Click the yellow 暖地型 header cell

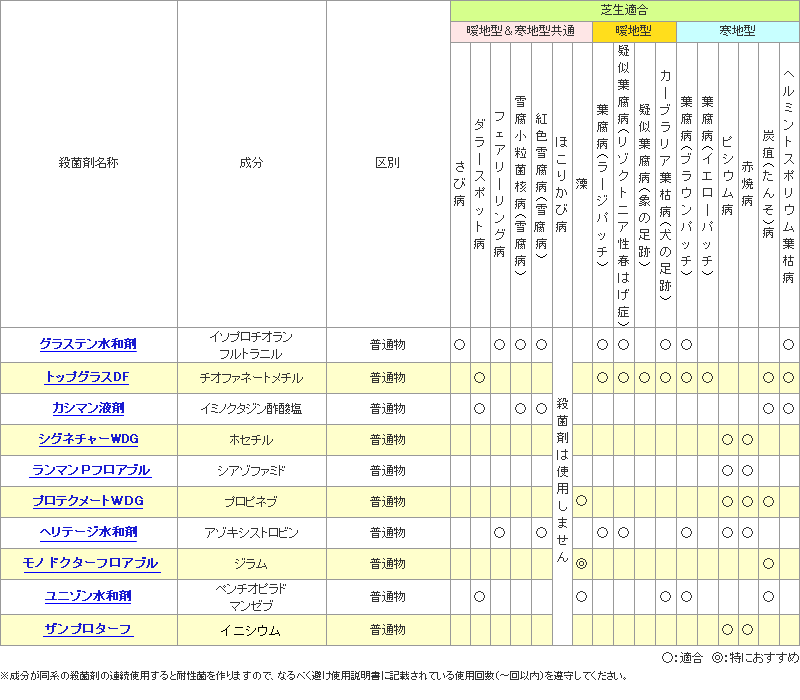click(x=634, y=32)
